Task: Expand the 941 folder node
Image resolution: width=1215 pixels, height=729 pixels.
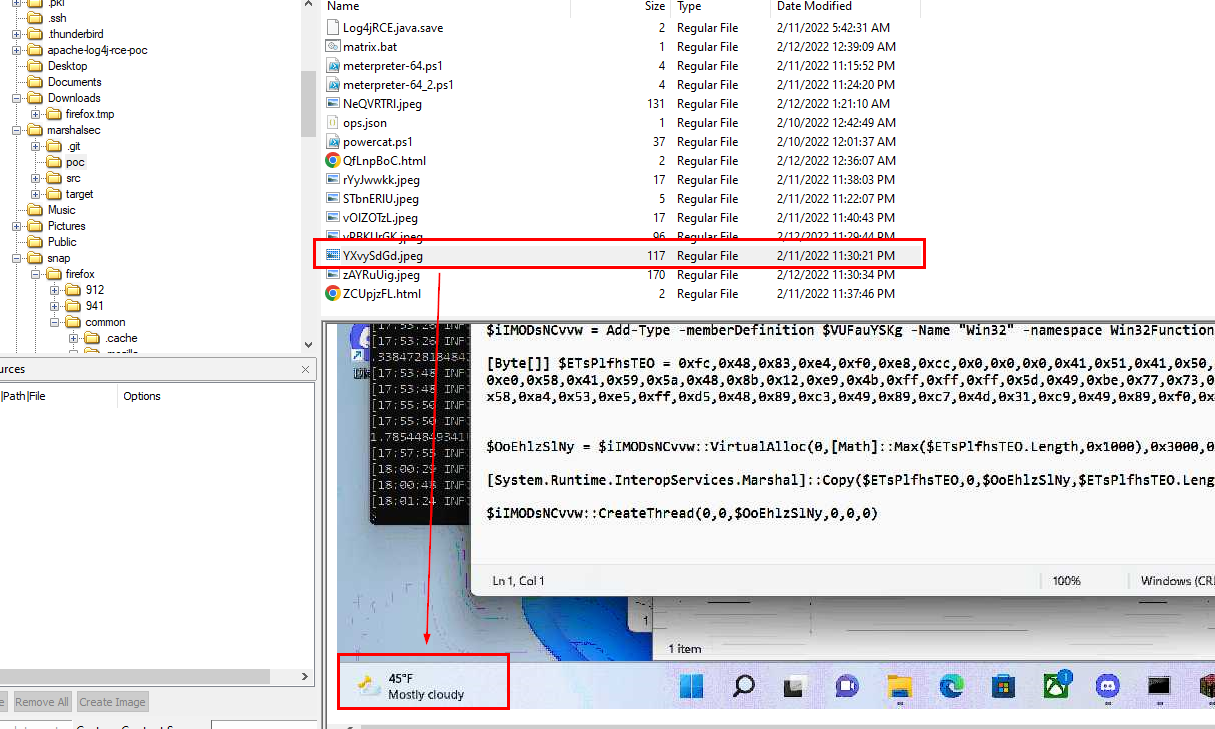Action: tap(55, 306)
